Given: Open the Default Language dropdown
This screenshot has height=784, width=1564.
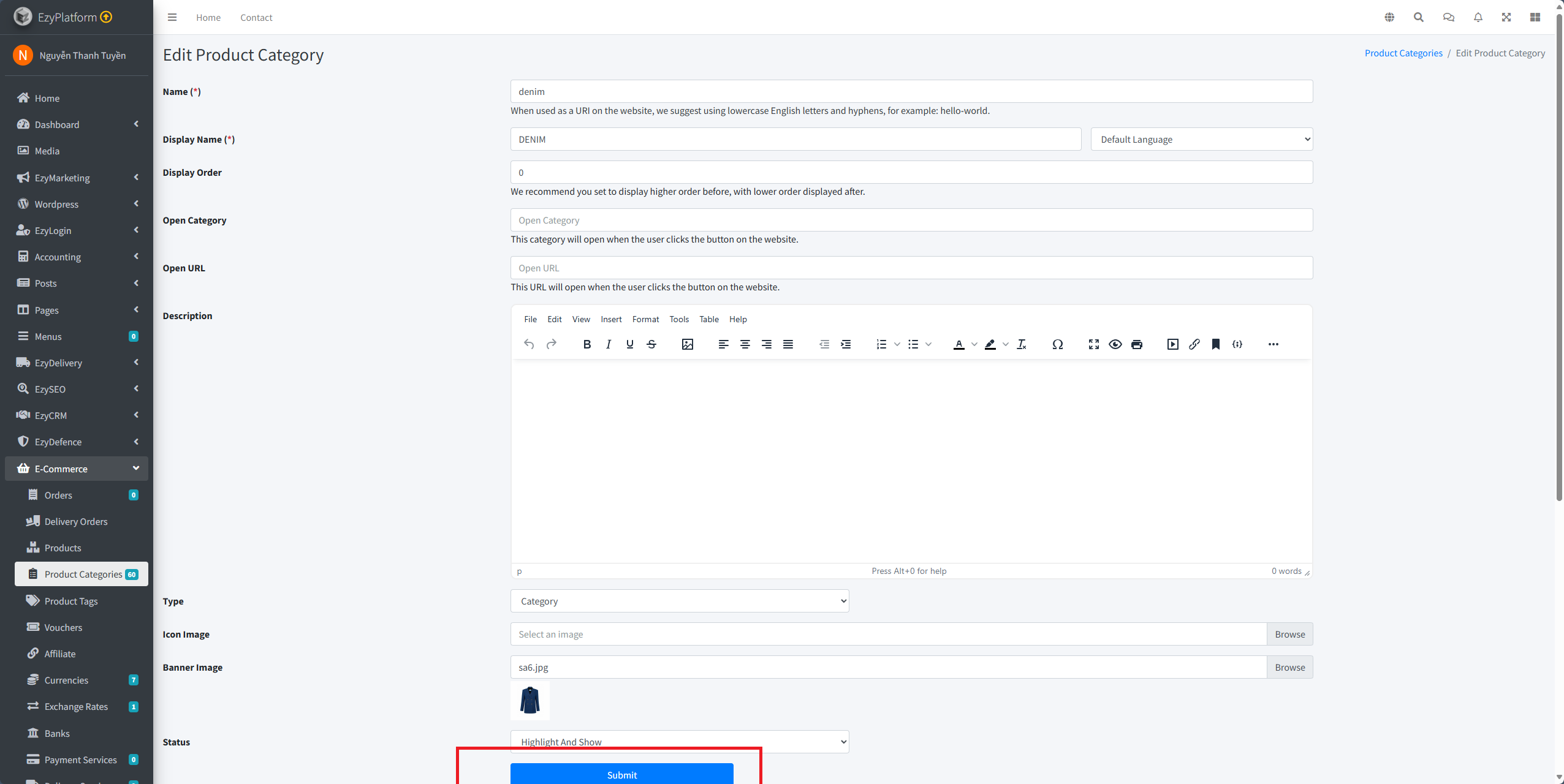Looking at the screenshot, I should 1201,139.
